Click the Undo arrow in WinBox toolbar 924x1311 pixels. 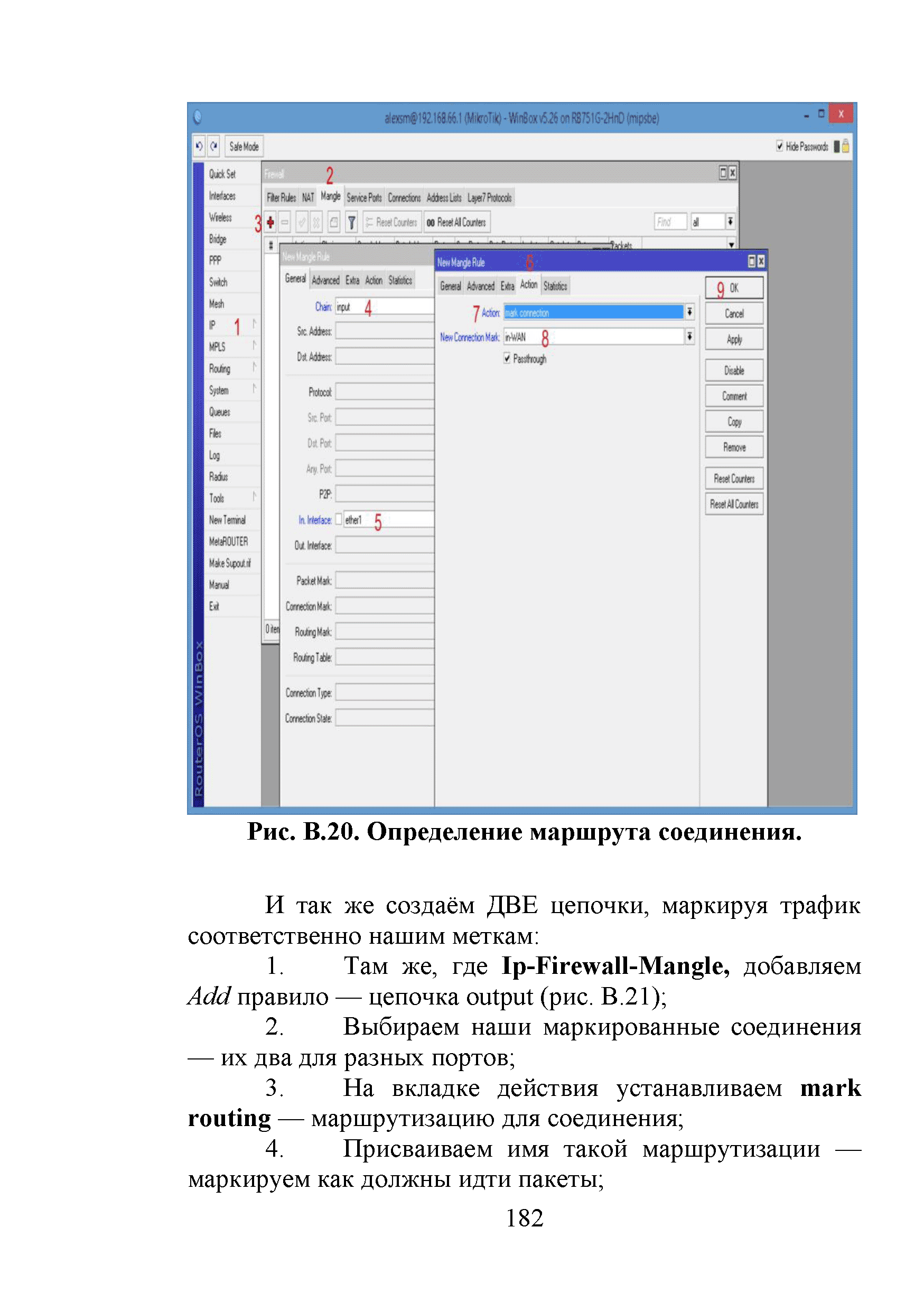coord(199,146)
